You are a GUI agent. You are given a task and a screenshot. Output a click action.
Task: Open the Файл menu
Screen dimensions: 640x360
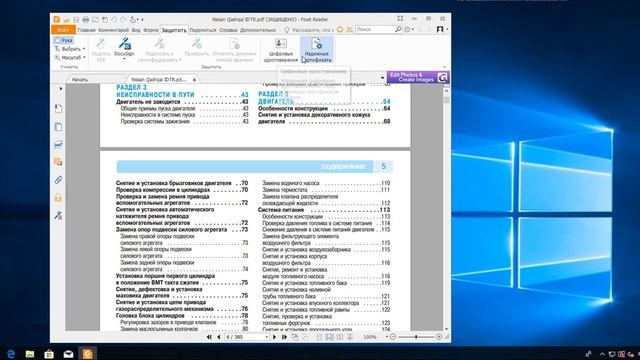pyautogui.click(x=63, y=30)
